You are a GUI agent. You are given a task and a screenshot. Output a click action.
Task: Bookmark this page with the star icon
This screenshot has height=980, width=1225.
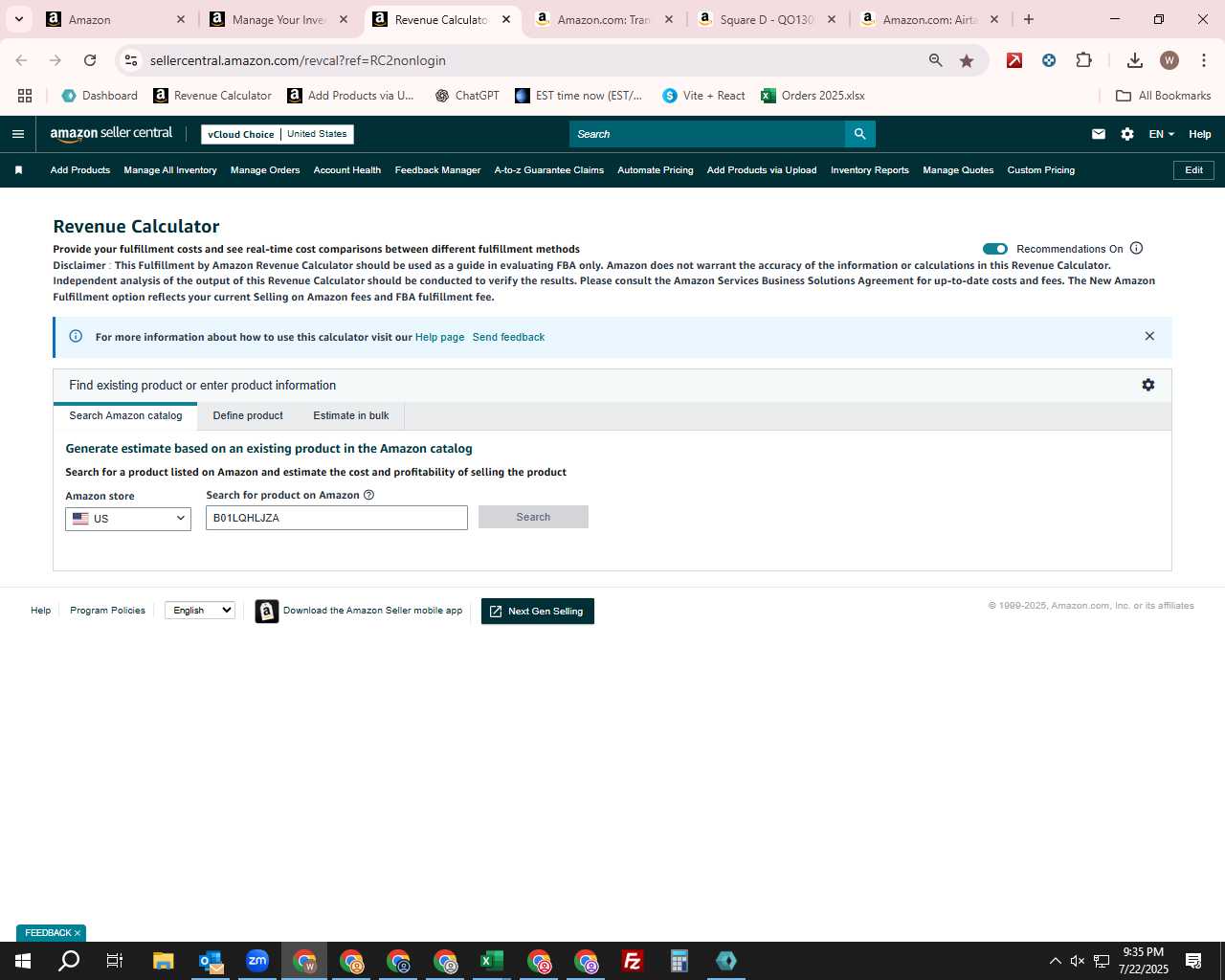point(967,60)
